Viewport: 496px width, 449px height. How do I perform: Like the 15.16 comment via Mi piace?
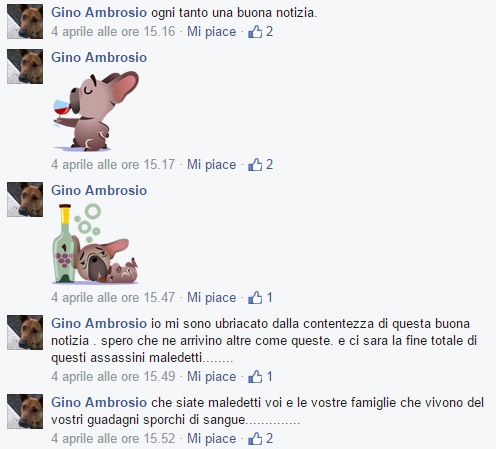click(211, 32)
